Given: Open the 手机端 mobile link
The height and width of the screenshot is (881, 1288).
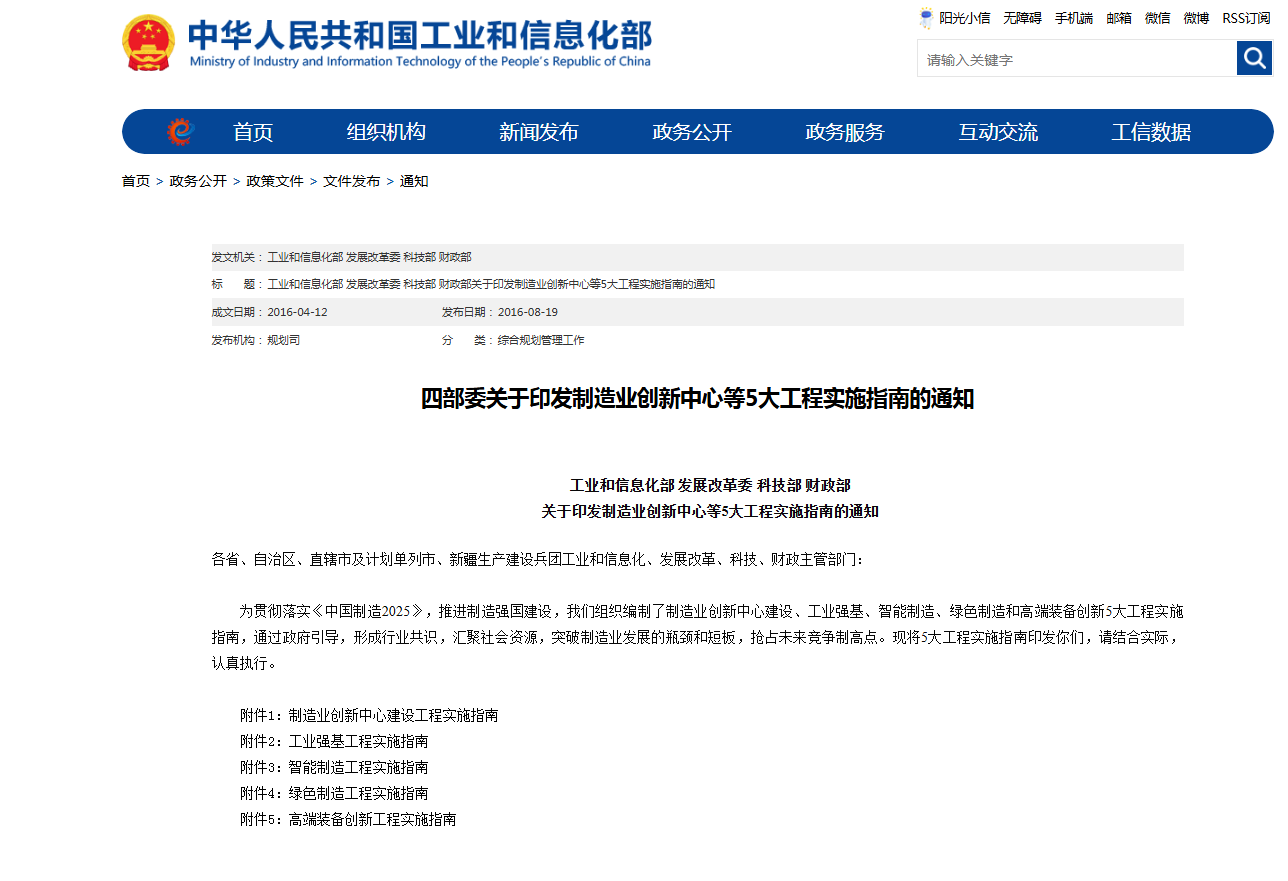Looking at the screenshot, I should [x=1074, y=18].
